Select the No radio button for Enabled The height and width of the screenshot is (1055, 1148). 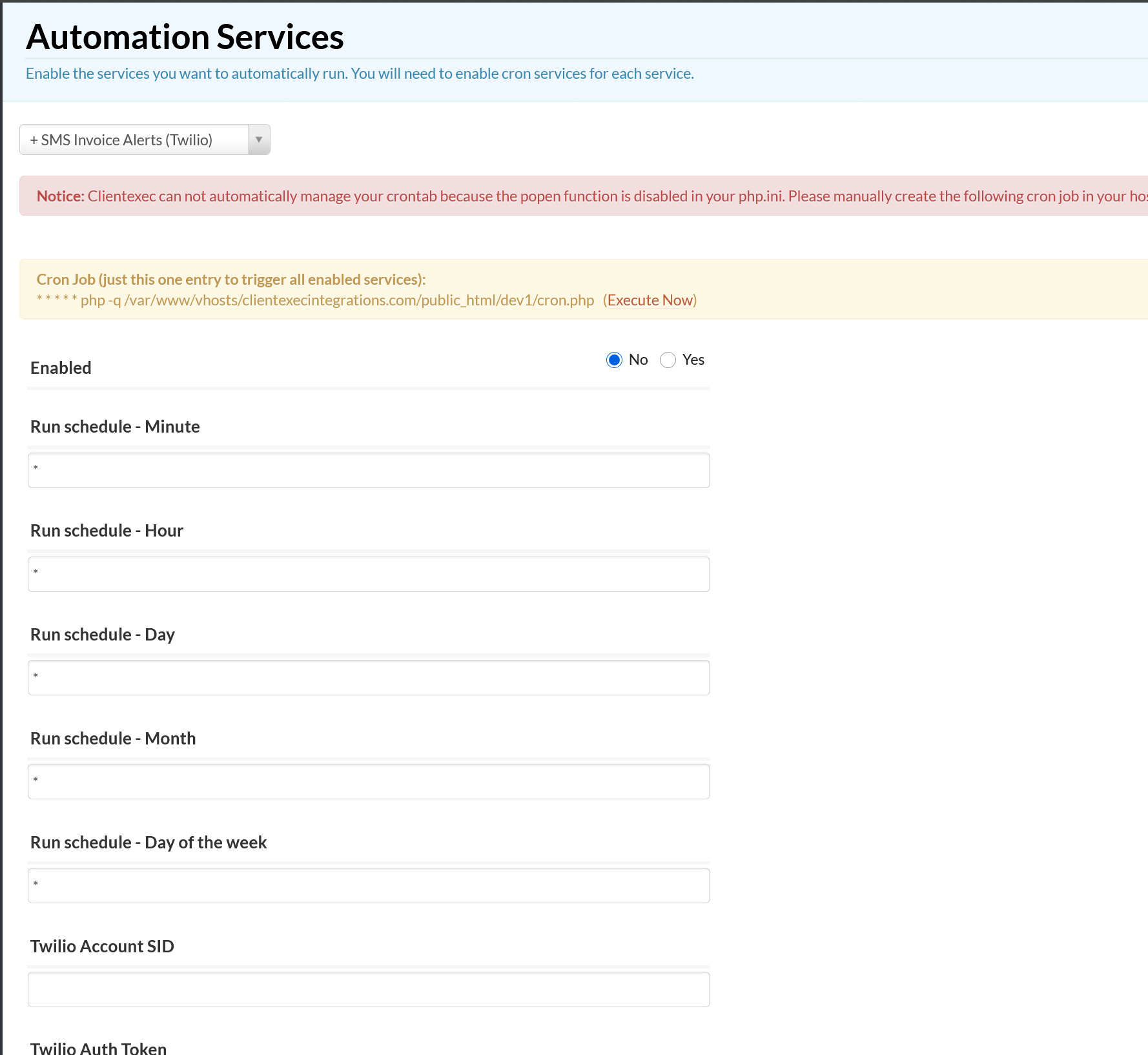(614, 360)
